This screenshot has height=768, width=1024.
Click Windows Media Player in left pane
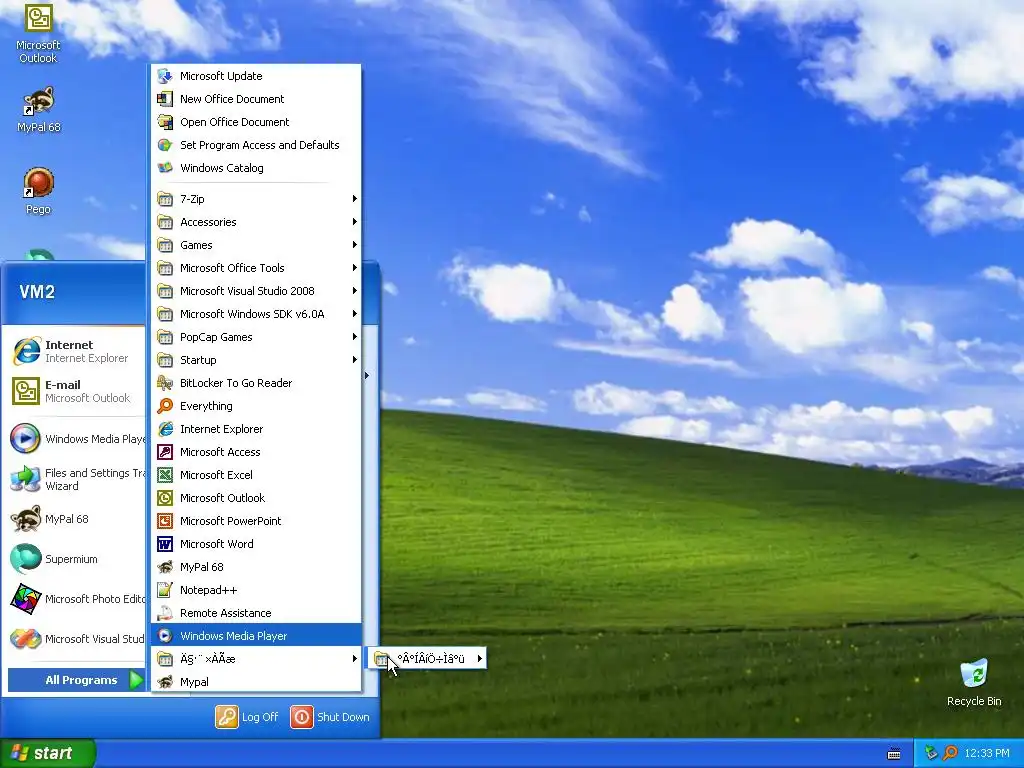[76, 439]
